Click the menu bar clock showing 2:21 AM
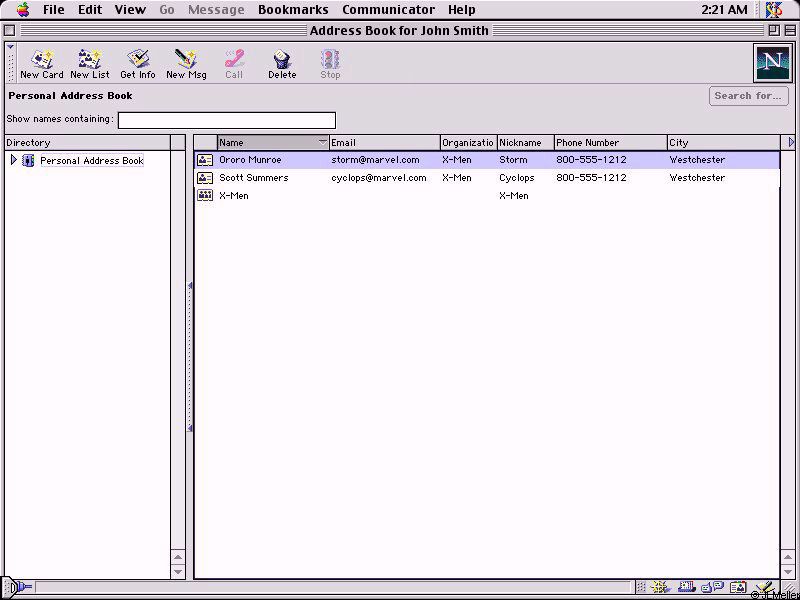Image resolution: width=800 pixels, height=600 pixels. [724, 10]
